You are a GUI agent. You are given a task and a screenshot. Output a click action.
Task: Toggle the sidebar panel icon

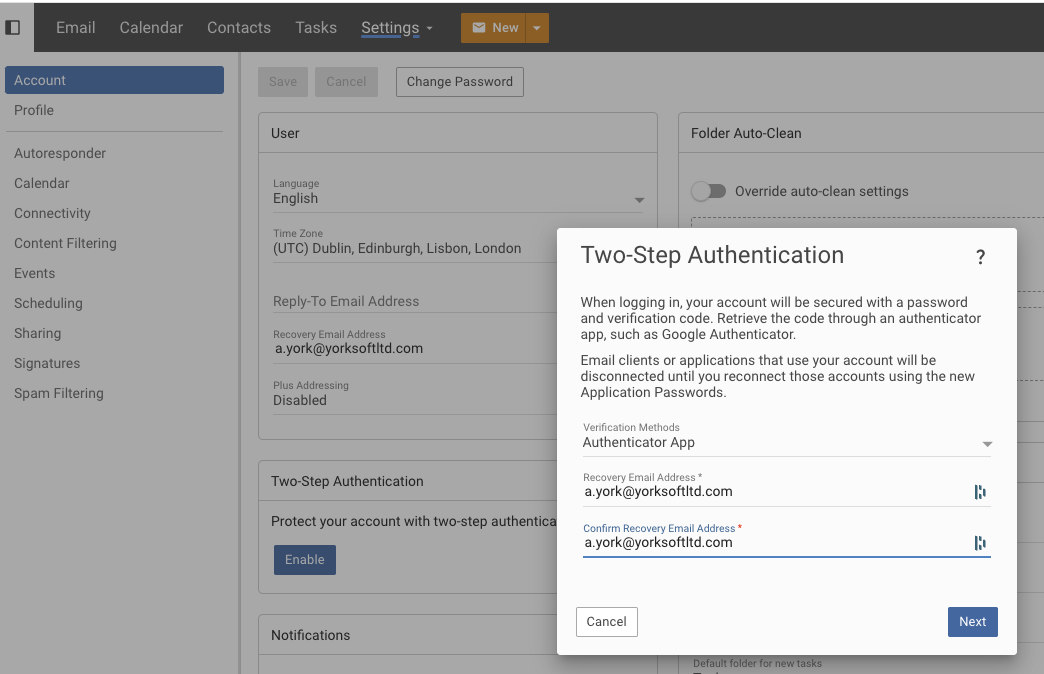(13, 27)
